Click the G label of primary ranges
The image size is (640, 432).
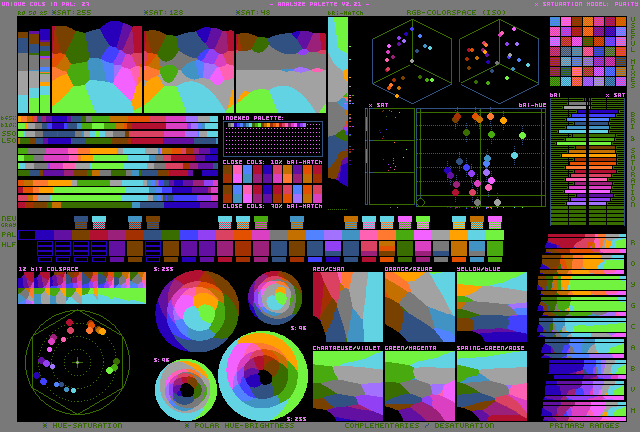coord(633,305)
